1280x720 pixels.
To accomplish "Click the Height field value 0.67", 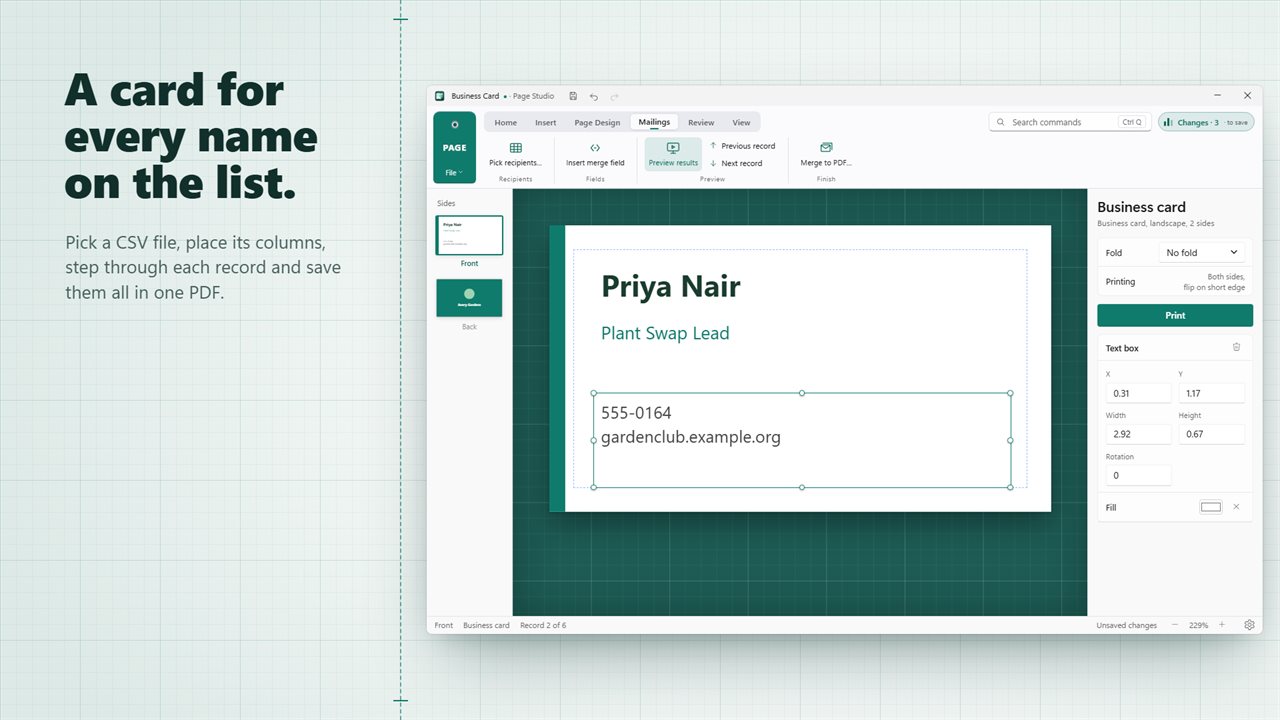I will click(x=1211, y=434).
